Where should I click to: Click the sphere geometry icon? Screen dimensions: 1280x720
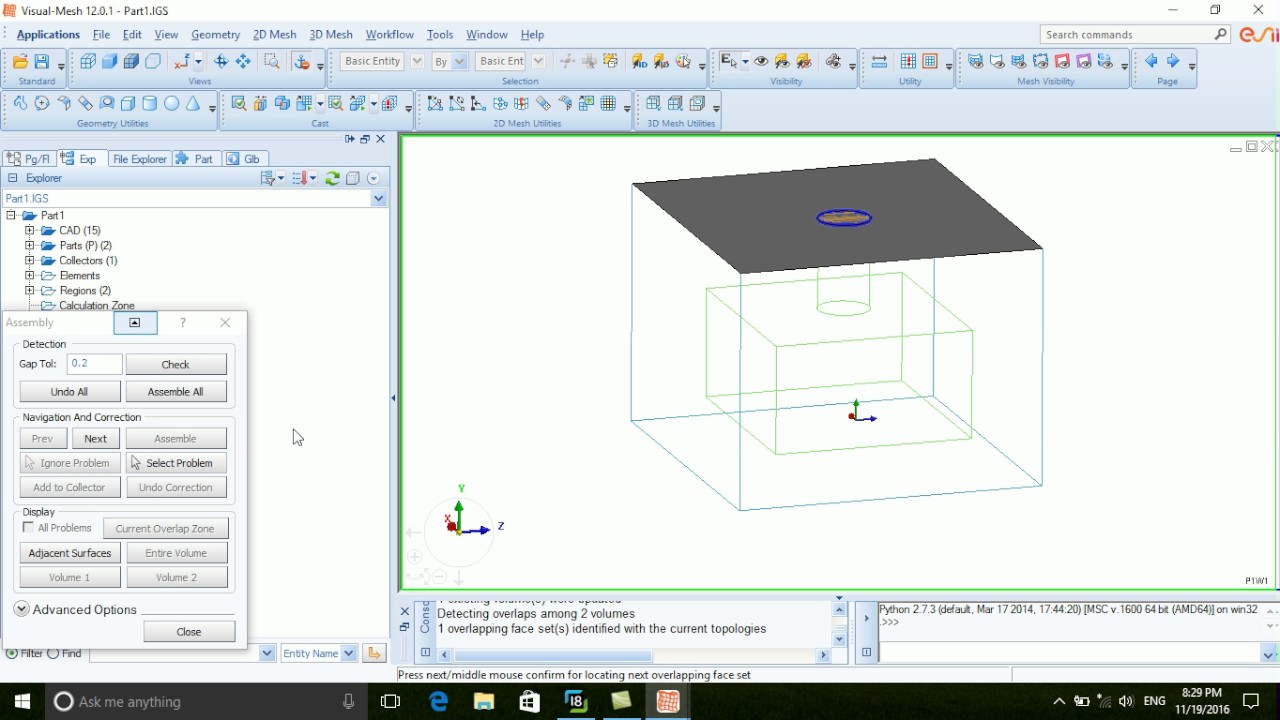pyautogui.click(x=171, y=103)
